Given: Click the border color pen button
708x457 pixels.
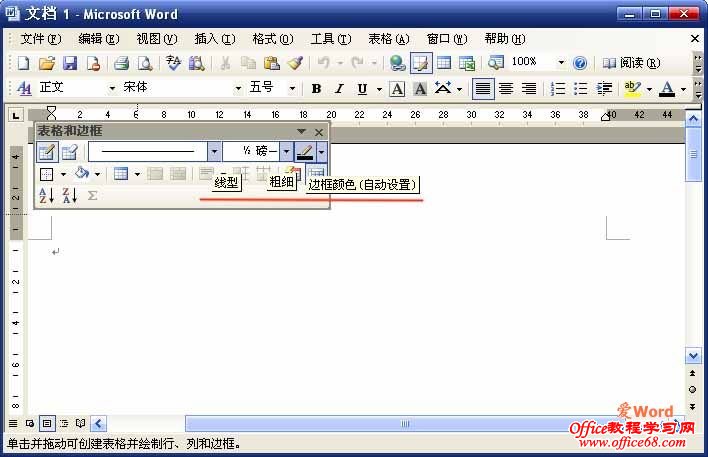Looking at the screenshot, I should click(x=305, y=152).
